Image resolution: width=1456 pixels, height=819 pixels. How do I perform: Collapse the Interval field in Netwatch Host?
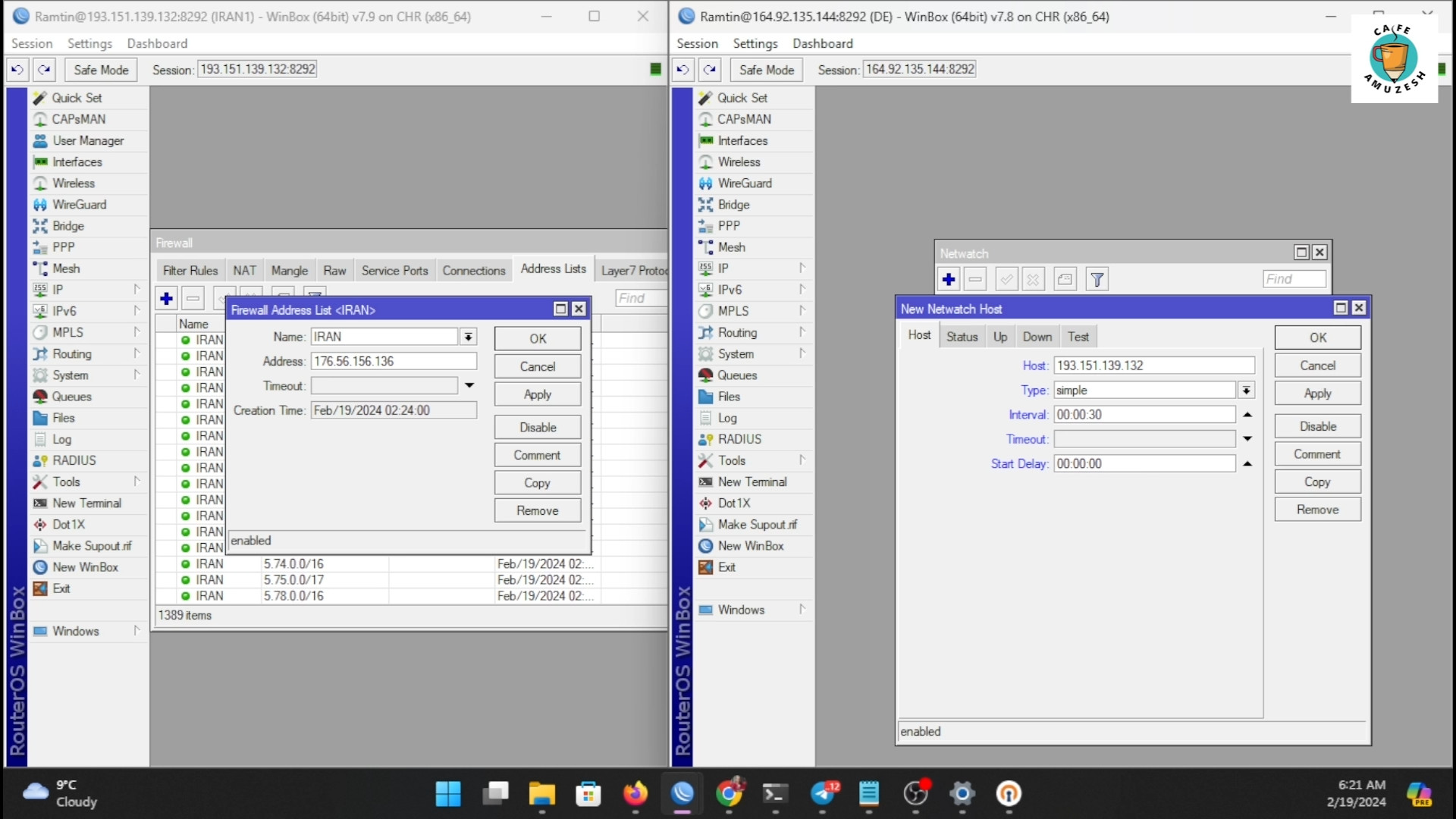coord(1247,415)
